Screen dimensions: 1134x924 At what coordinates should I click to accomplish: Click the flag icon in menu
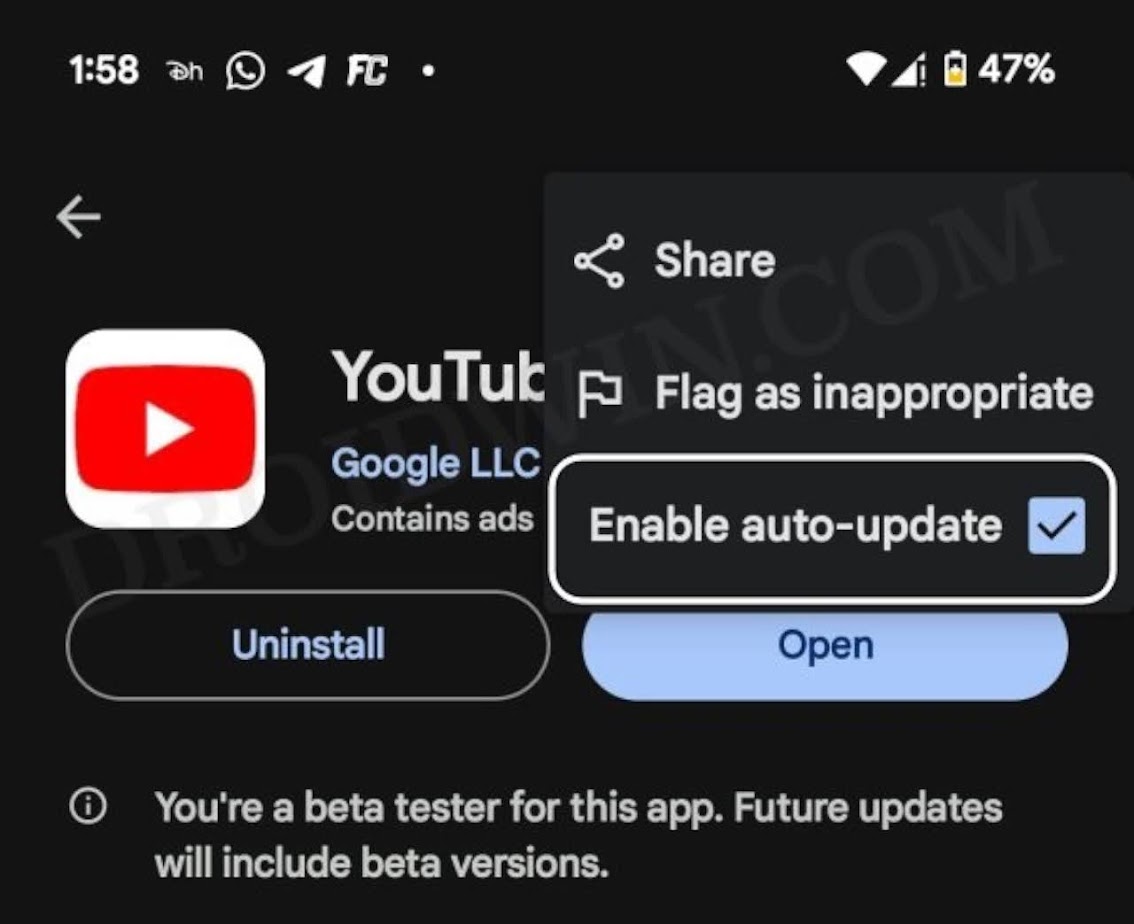pyautogui.click(x=600, y=395)
